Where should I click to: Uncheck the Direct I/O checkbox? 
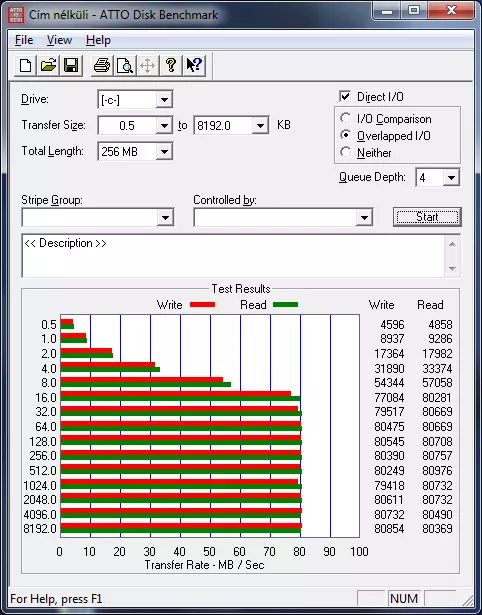coord(345,96)
